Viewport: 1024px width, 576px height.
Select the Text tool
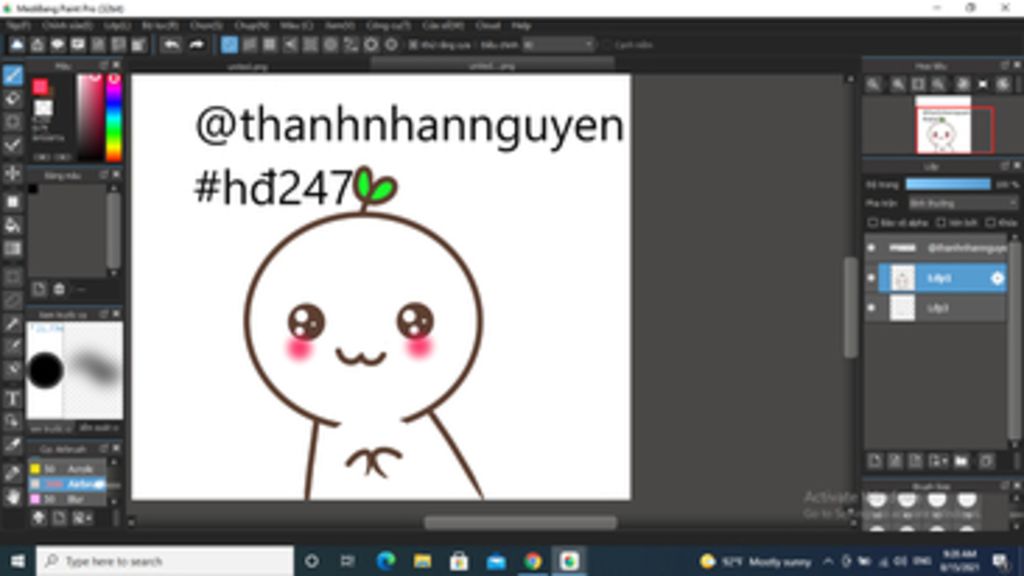pyautogui.click(x=12, y=398)
